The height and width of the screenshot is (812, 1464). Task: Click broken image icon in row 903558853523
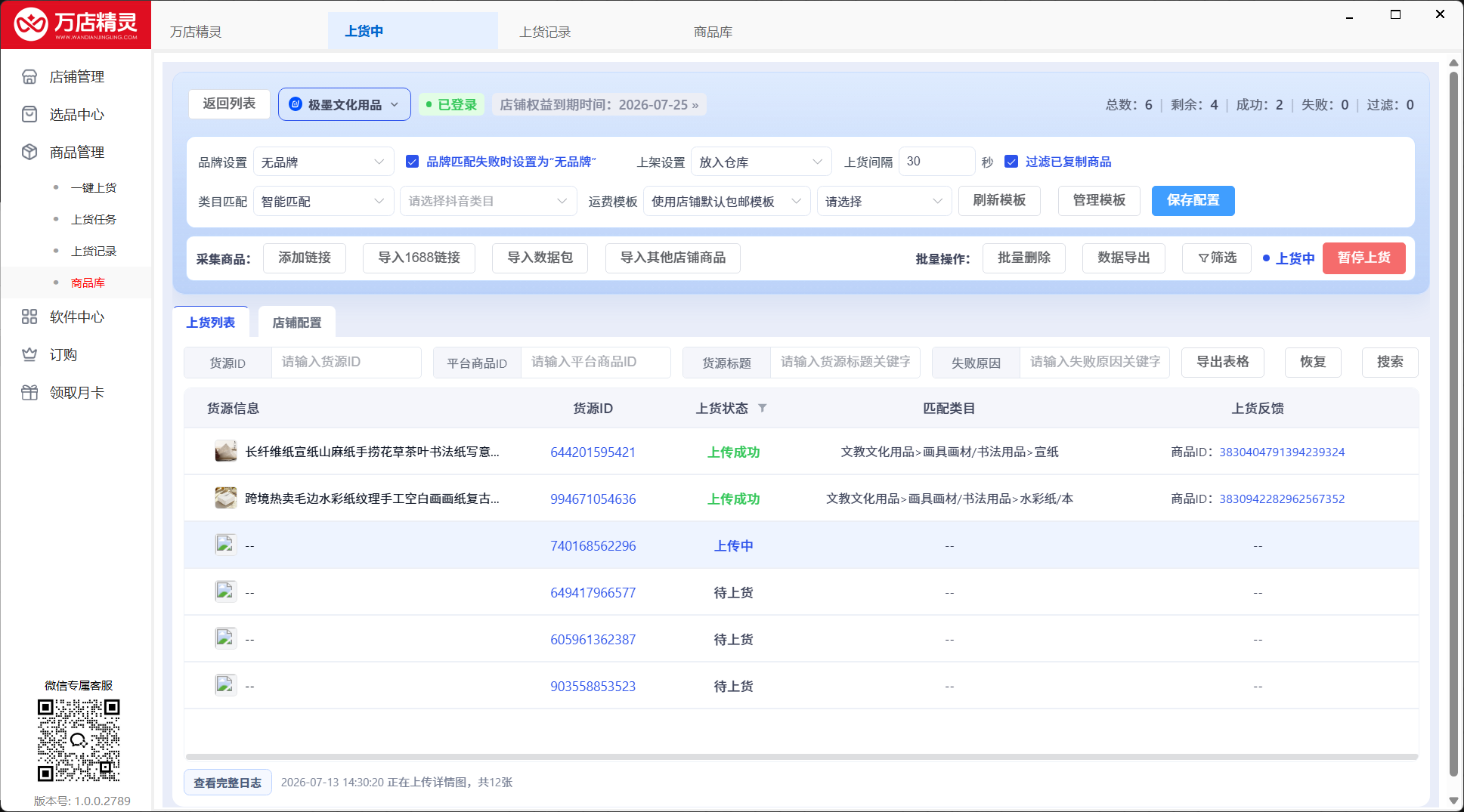click(x=225, y=685)
